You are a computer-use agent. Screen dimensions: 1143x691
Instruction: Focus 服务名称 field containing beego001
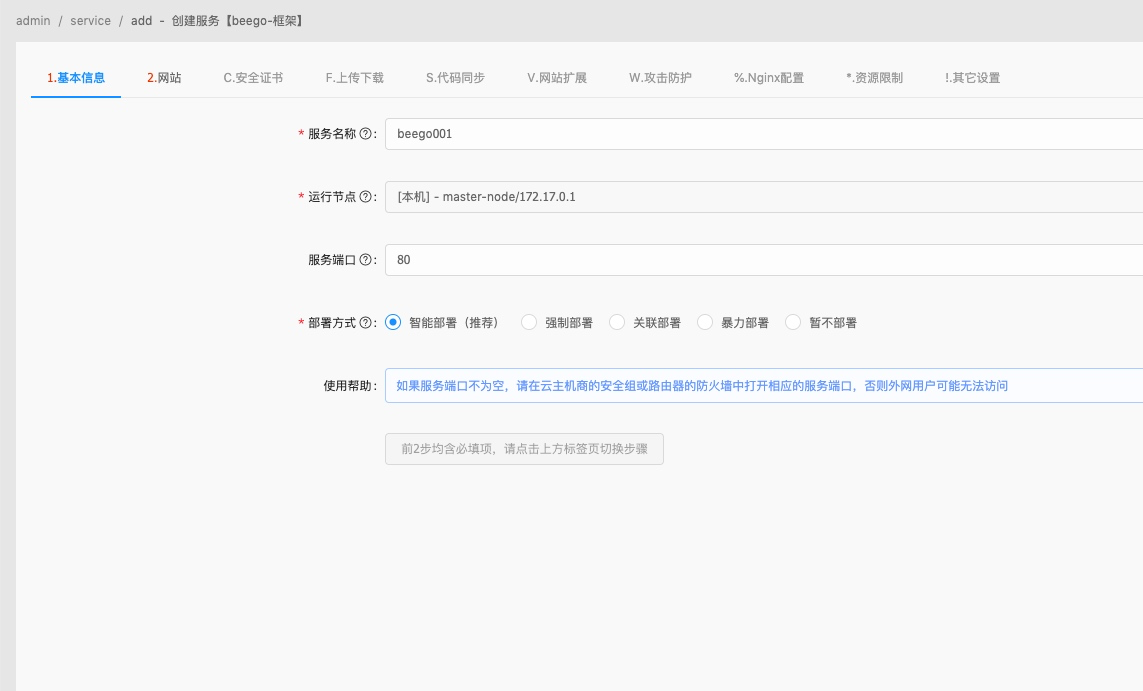764,134
